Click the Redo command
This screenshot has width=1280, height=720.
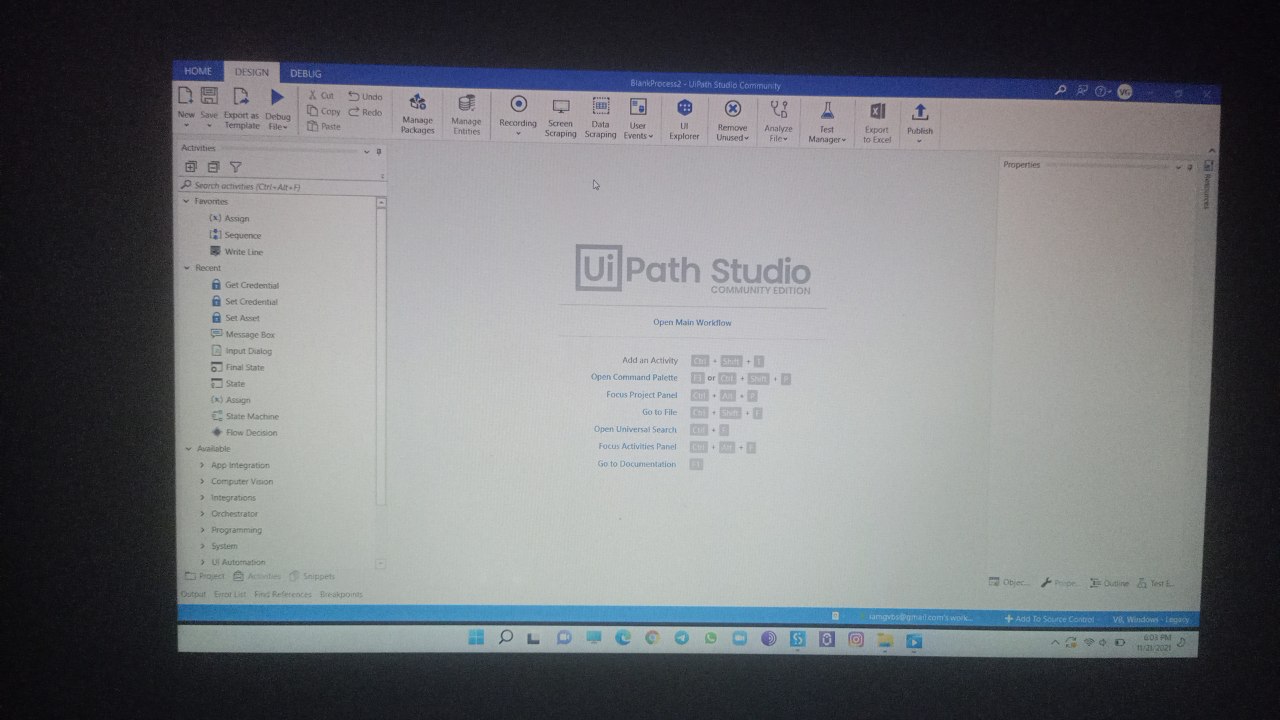tap(365, 112)
